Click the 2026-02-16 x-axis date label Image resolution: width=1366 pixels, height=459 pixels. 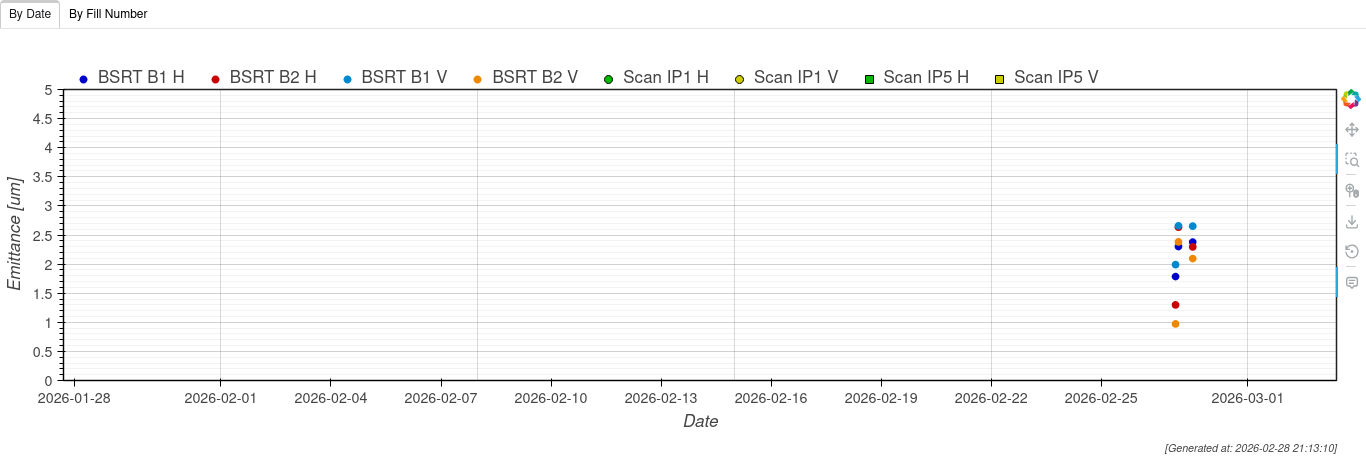pyautogui.click(x=771, y=398)
